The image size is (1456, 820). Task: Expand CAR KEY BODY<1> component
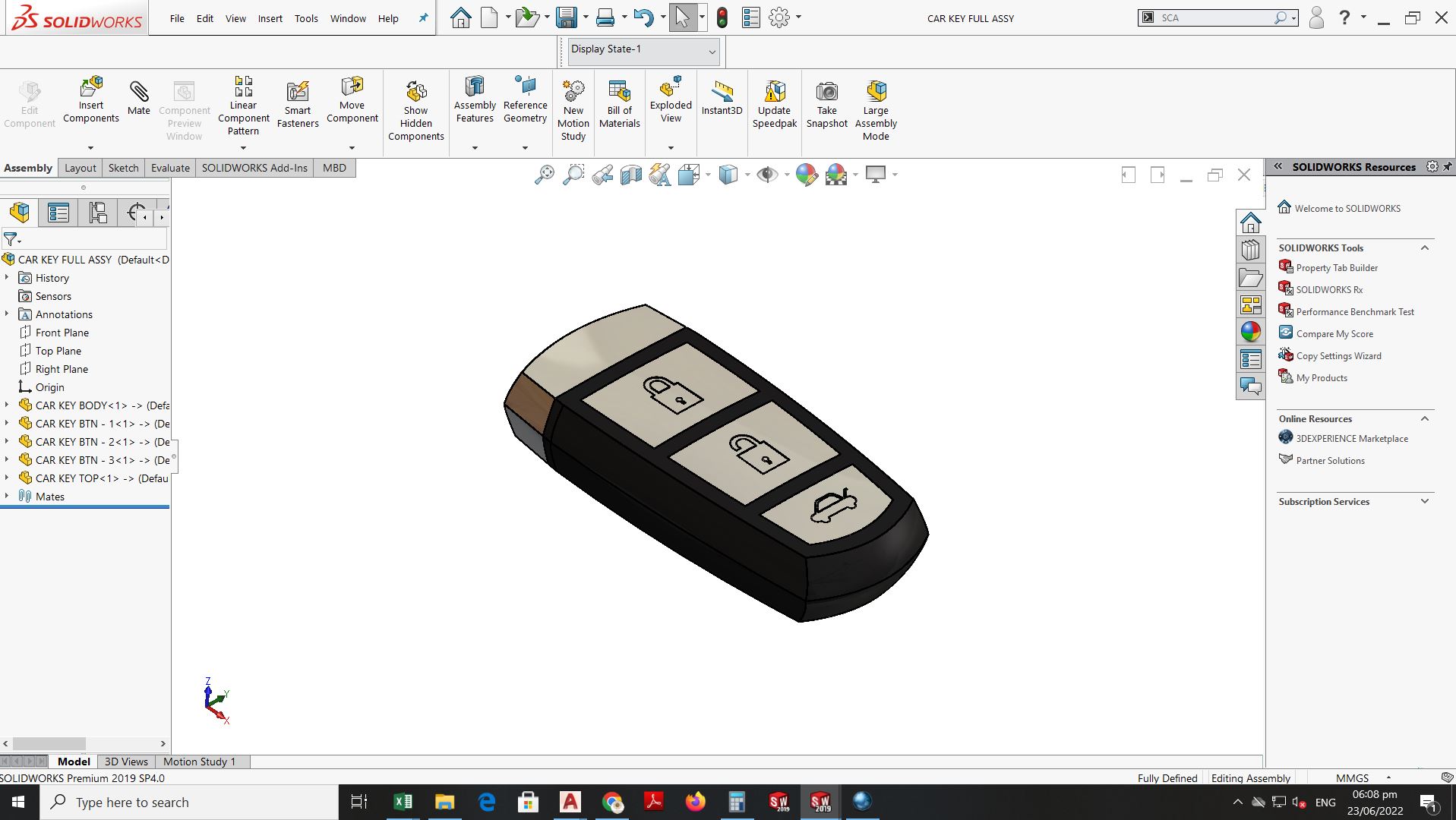point(7,405)
